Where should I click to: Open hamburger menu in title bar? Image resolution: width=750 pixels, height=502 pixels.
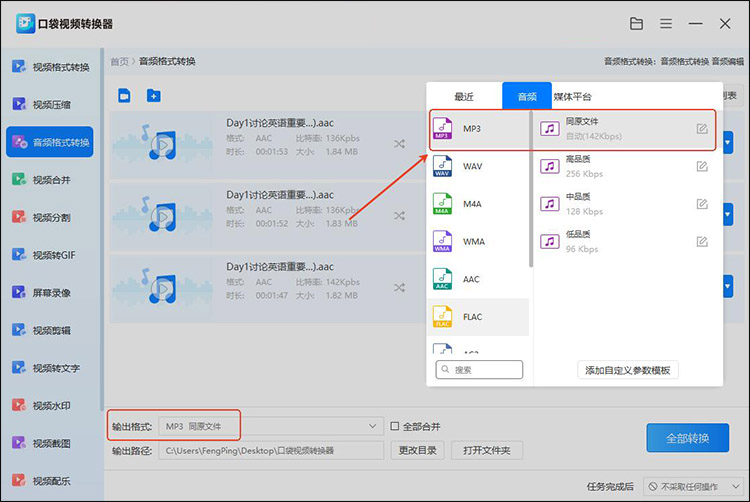[x=665, y=23]
